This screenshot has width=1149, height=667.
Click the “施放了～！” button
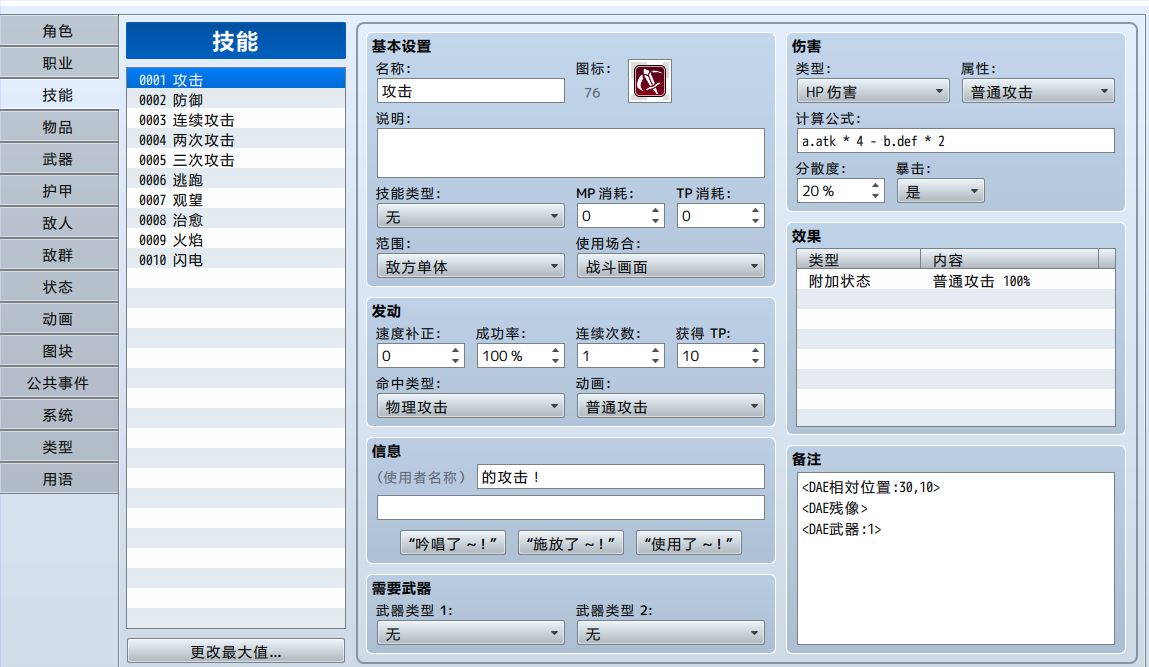point(571,543)
